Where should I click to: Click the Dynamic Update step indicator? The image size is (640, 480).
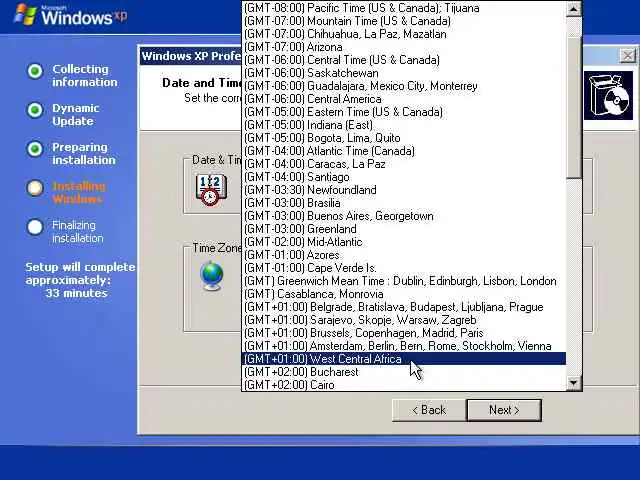[x=35, y=110]
